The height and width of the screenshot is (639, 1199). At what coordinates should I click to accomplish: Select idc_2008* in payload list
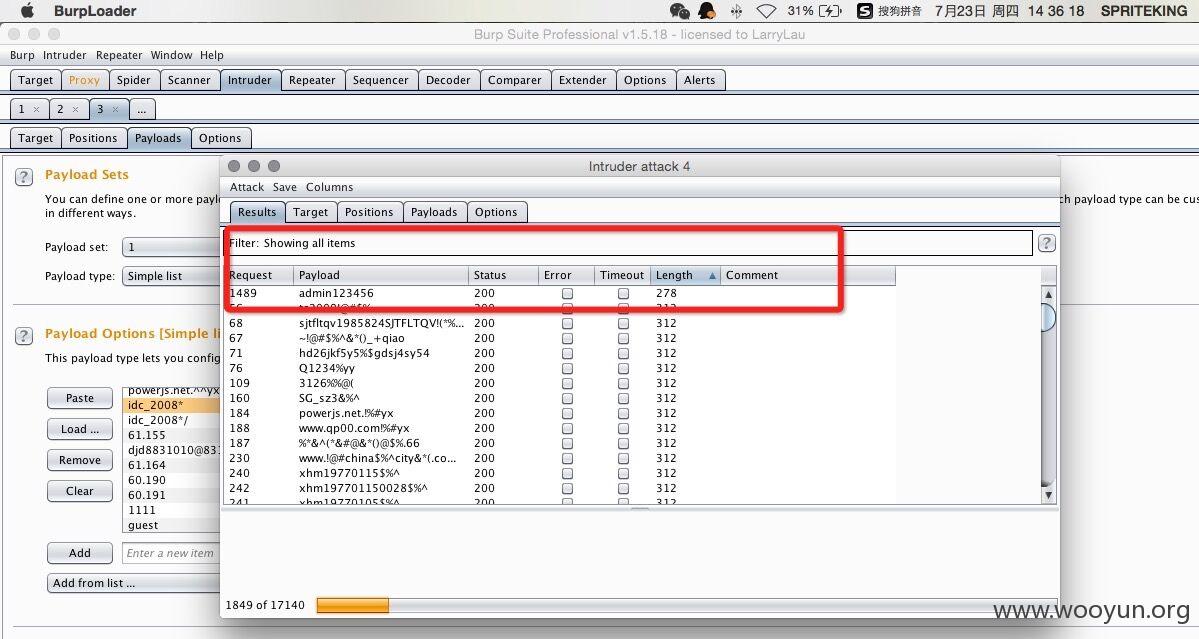point(171,405)
